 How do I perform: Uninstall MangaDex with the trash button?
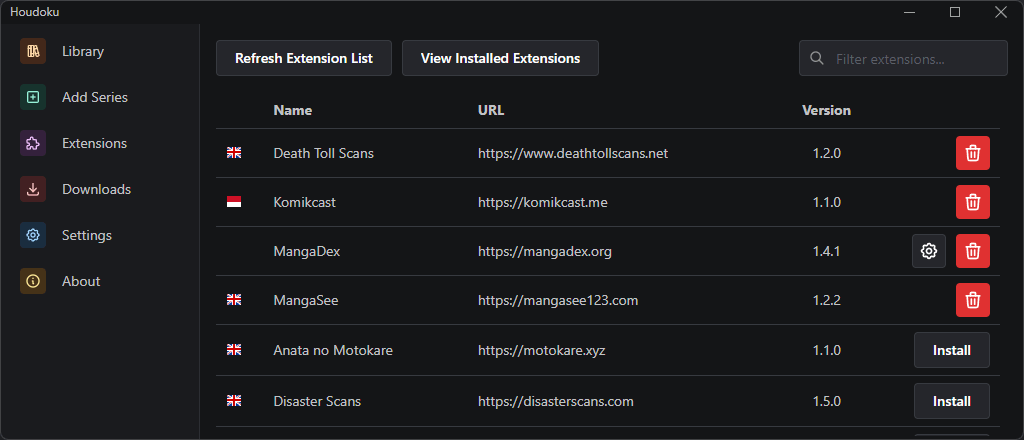point(972,251)
